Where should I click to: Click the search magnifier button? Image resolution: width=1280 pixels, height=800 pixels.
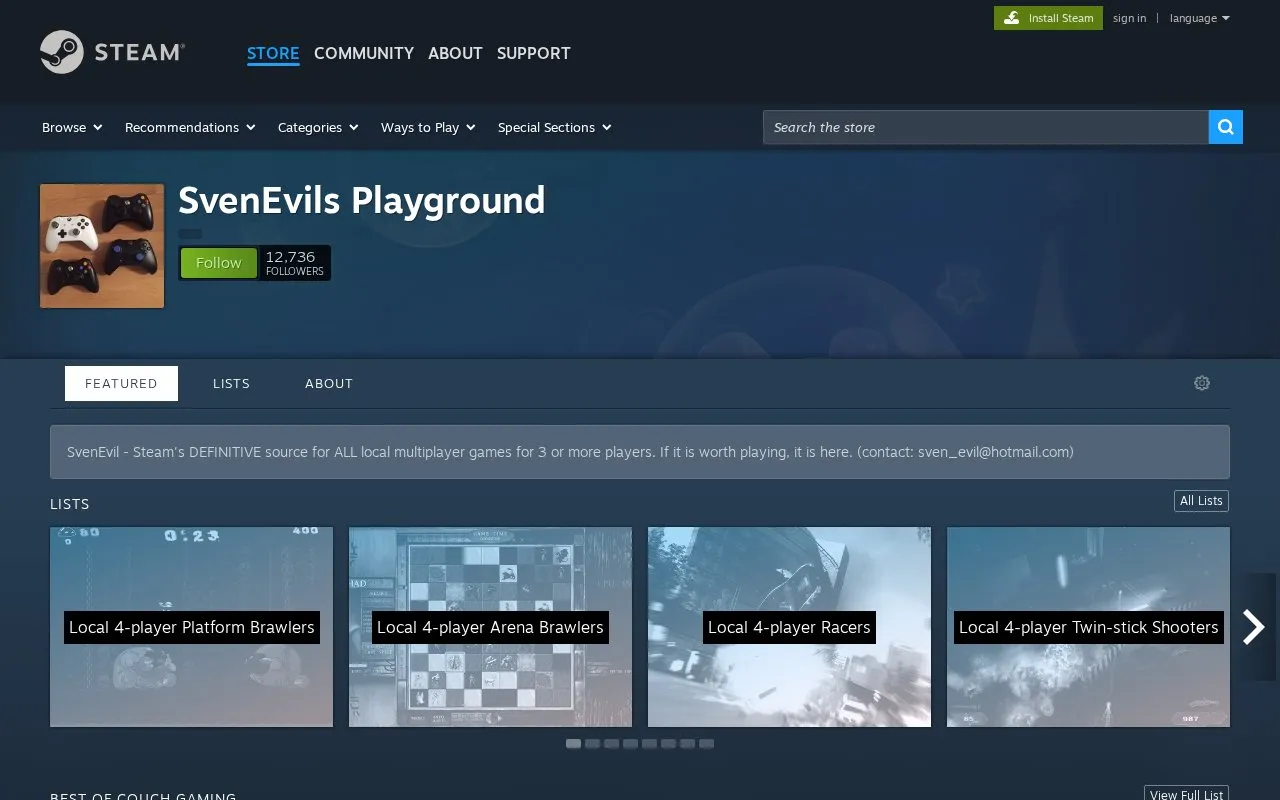click(x=1226, y=127)
